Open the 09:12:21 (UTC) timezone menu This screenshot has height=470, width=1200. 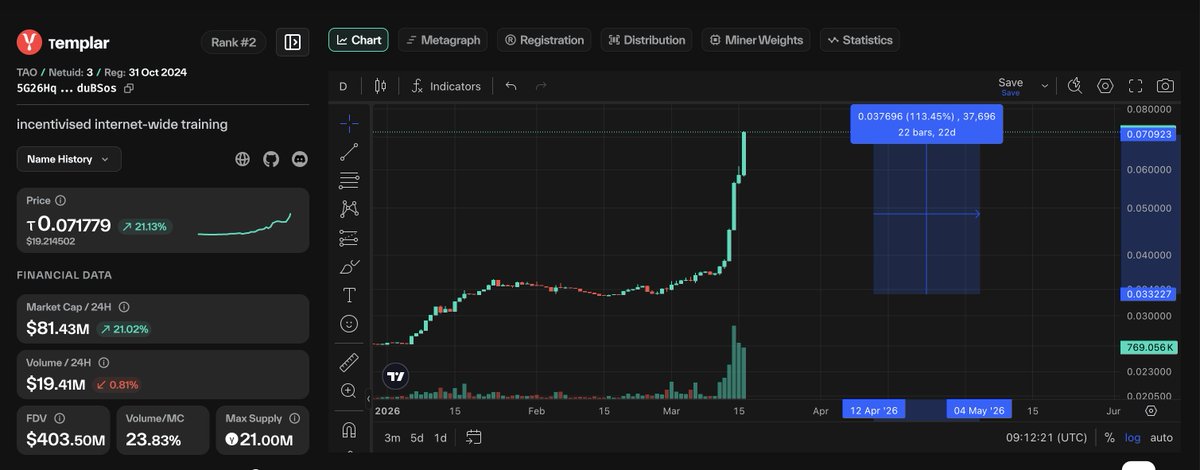point(1046,437)
